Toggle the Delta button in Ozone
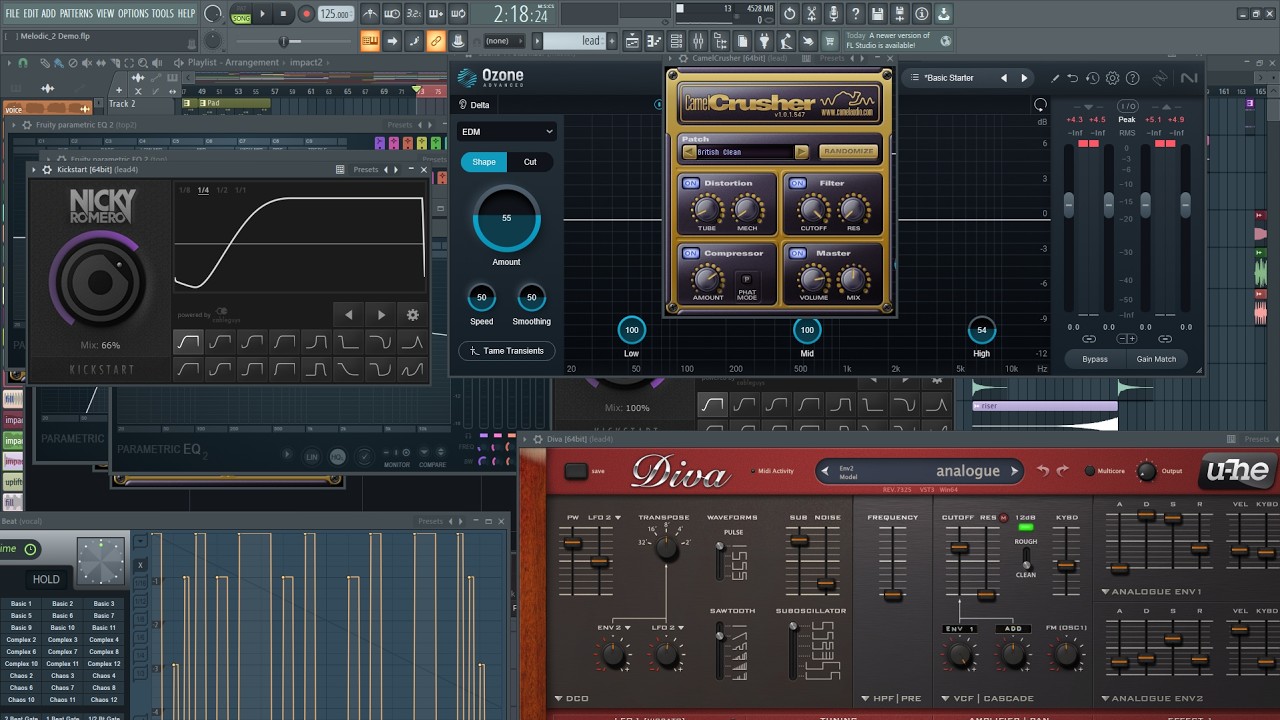 coord(474,105)
